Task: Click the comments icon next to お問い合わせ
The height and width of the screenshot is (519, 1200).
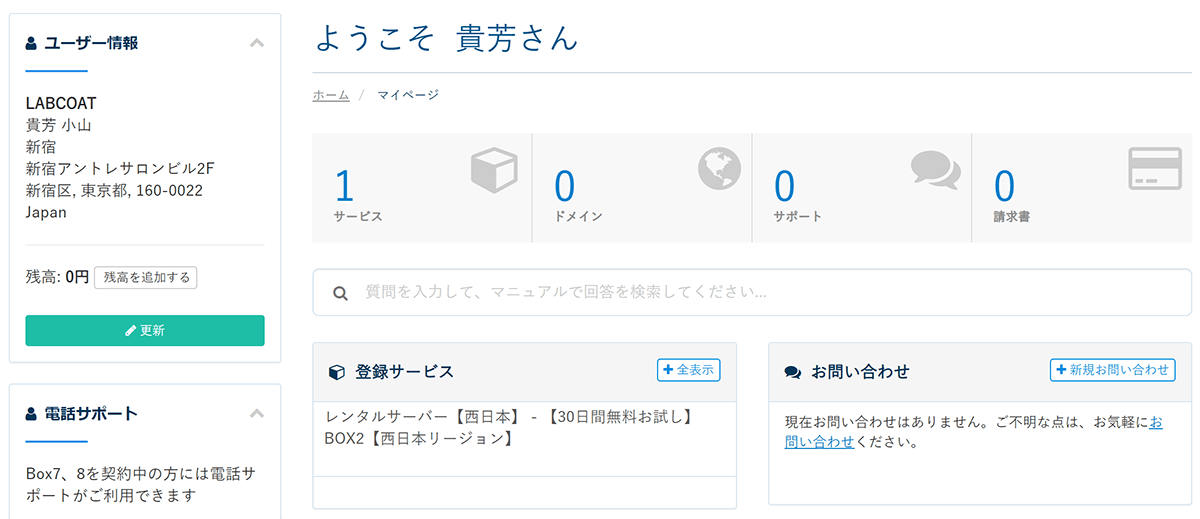Action: [x=793, y=372]
